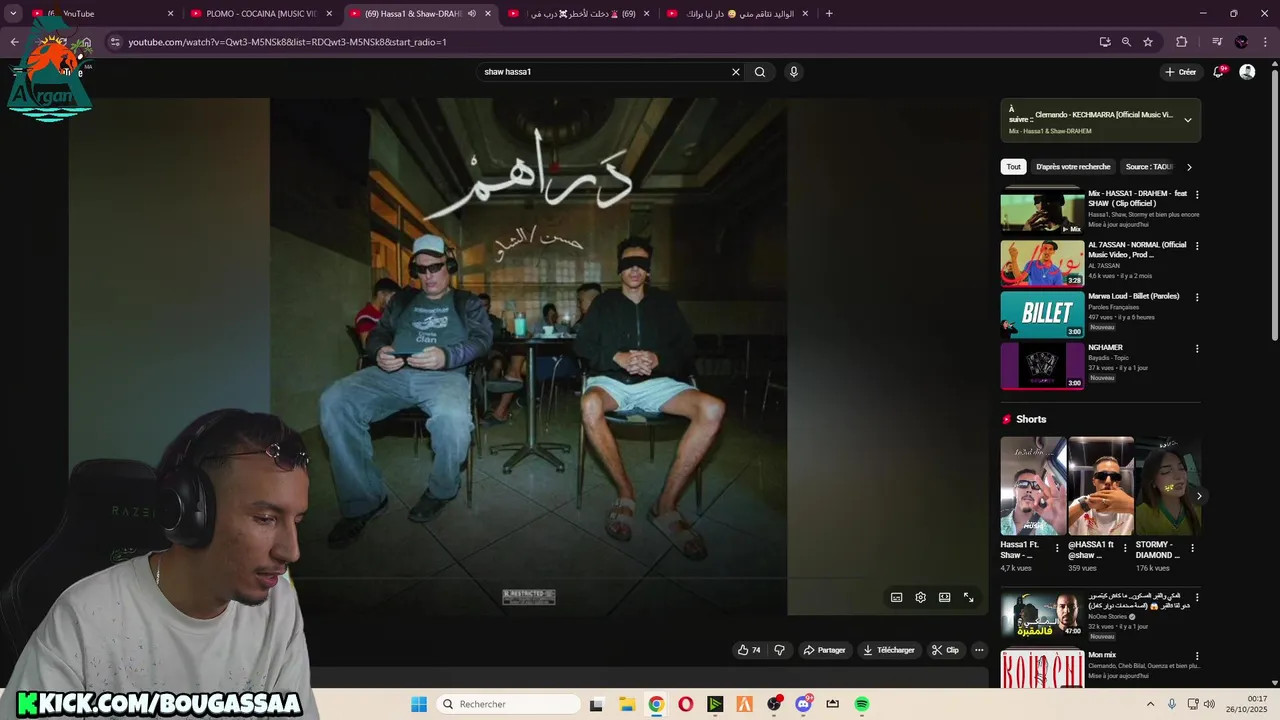Open a new browser tab
The width and height of the screenshot is (1280, 720).
(829, 14)
